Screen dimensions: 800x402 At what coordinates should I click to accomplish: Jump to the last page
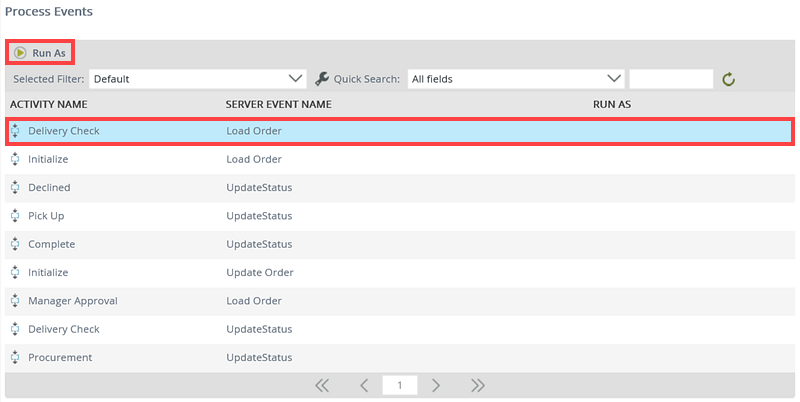tap(478, 385)
